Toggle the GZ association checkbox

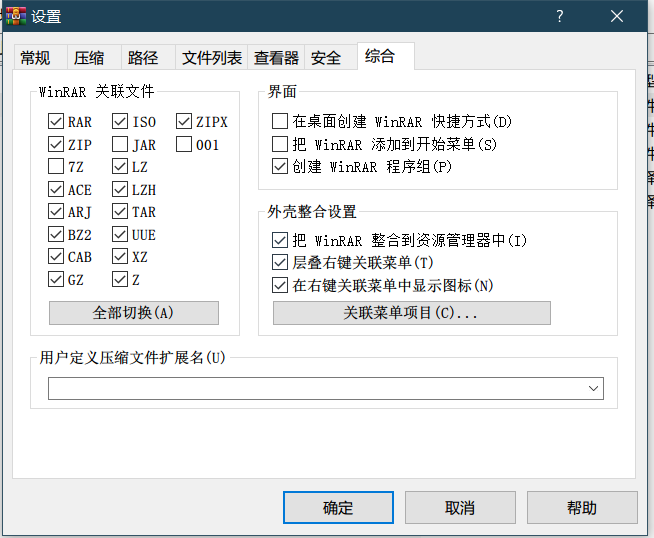pyautogui.click(x=56, y=279)
